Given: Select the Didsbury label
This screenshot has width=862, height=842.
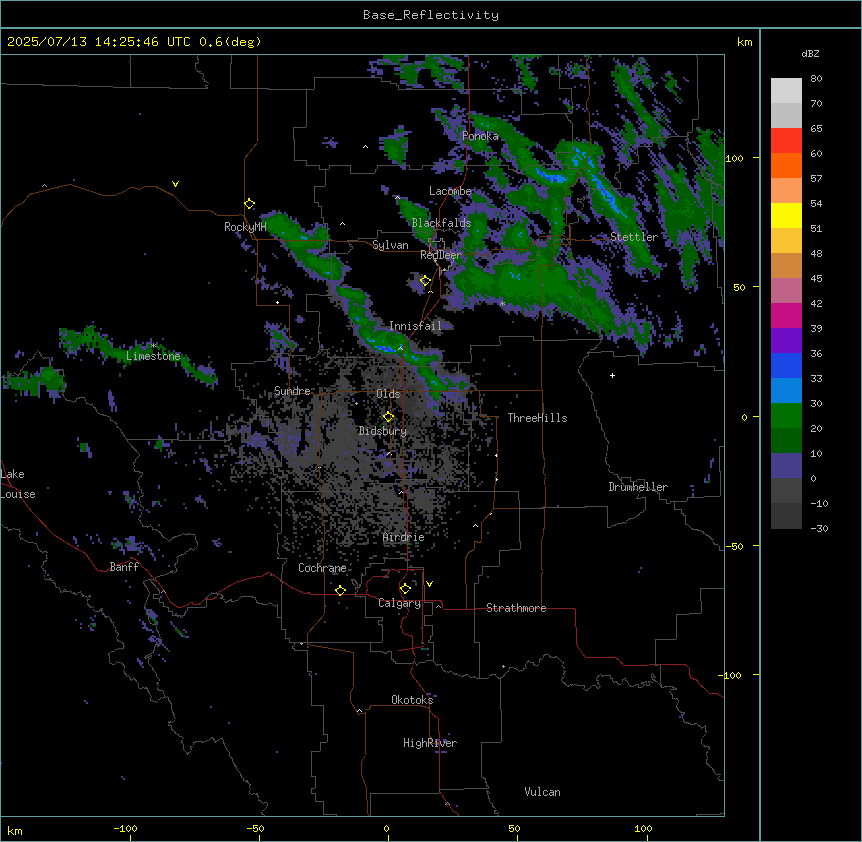Looking at the screenshot, I should tap(383, 431).
